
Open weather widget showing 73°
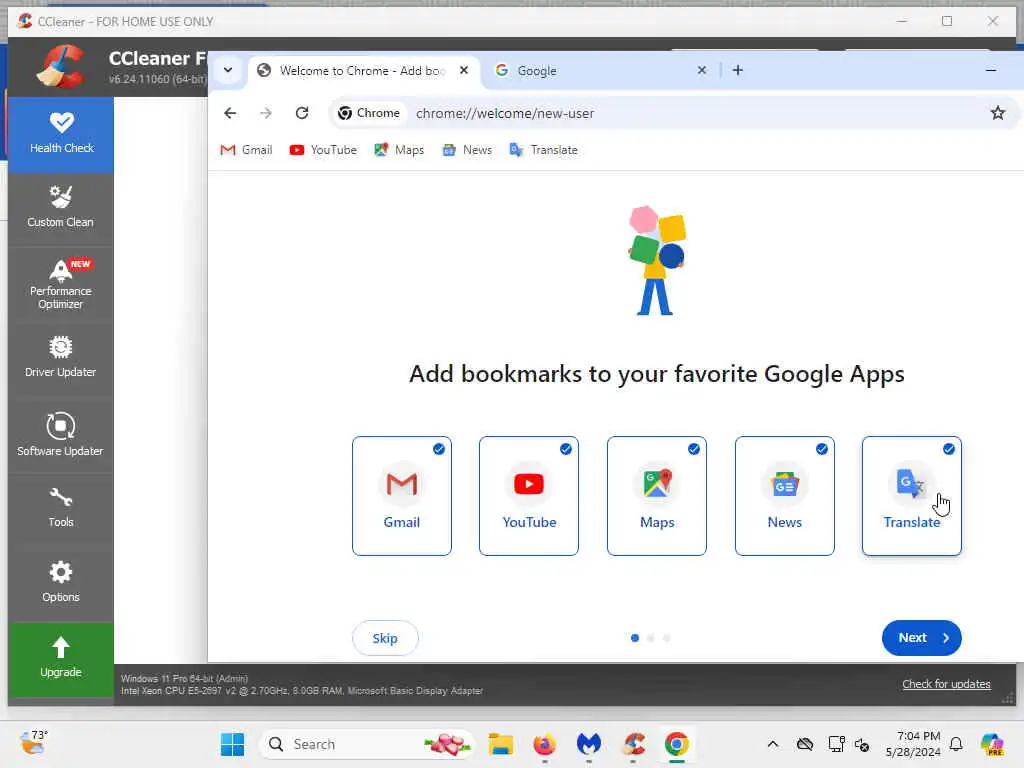(x=34, y=743)
